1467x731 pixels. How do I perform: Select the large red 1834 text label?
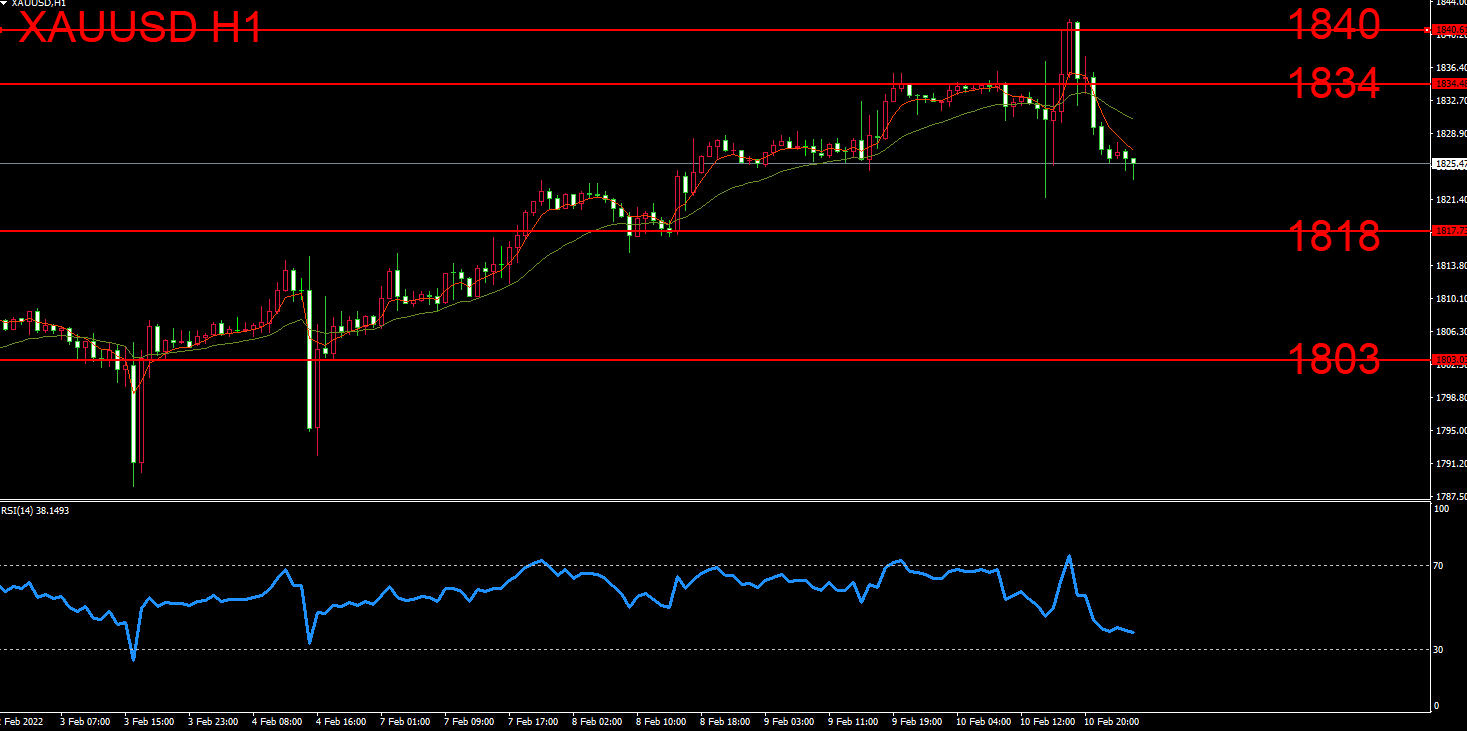click(1333, 83)
